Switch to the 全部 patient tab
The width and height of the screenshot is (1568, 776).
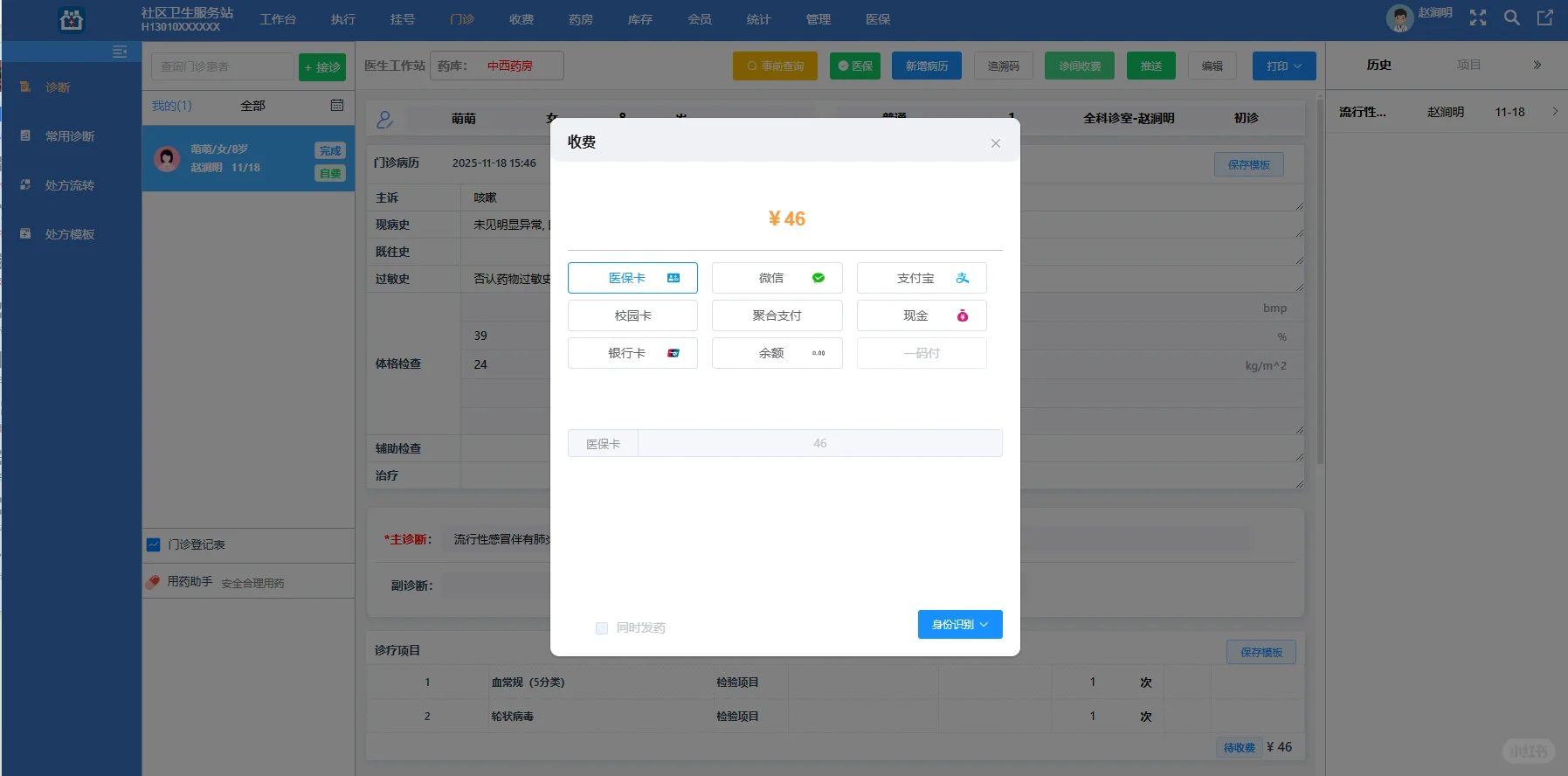click(x=253, y=106)
